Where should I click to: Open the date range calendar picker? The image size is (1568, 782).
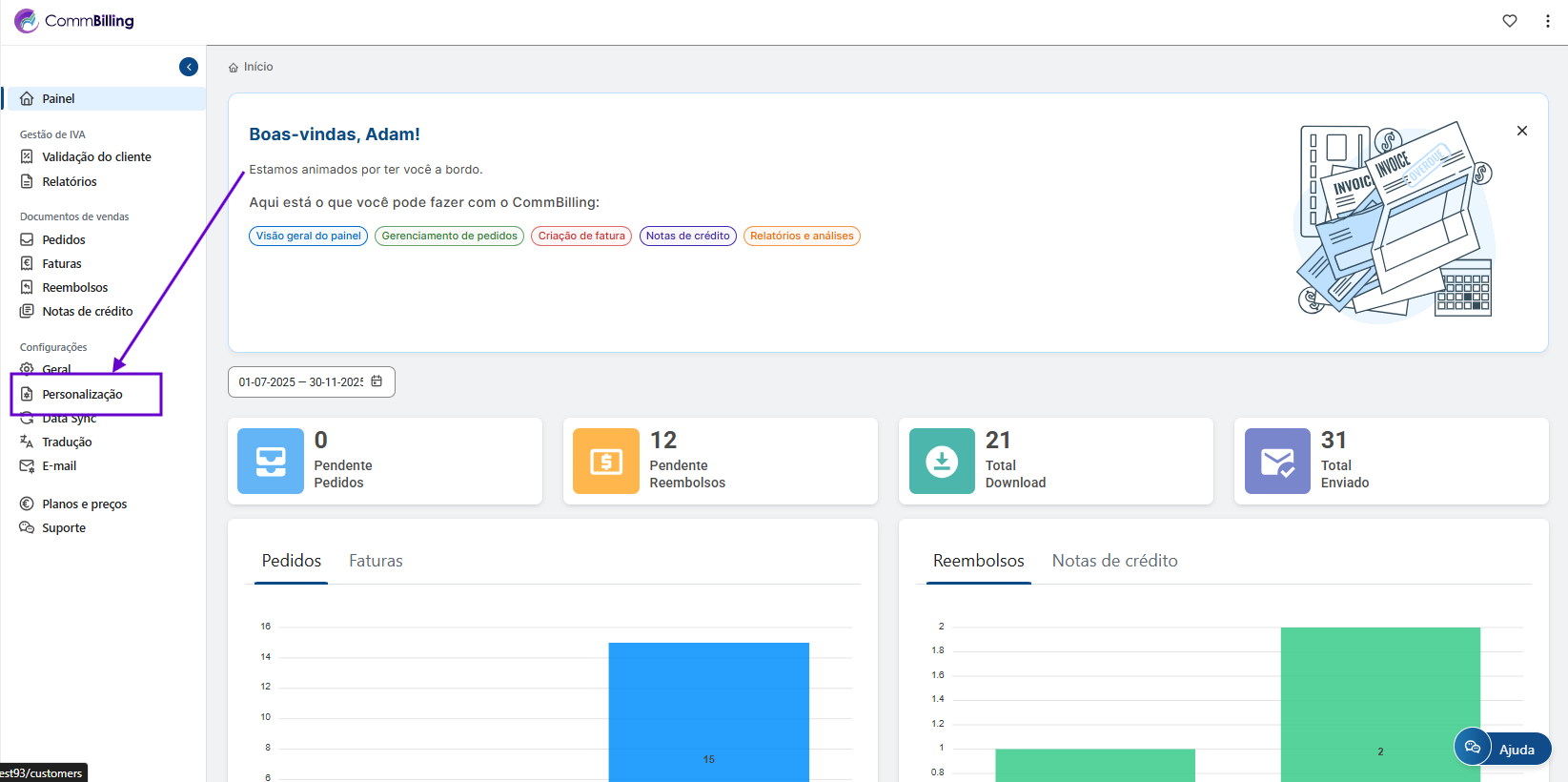tap(377, 381)
